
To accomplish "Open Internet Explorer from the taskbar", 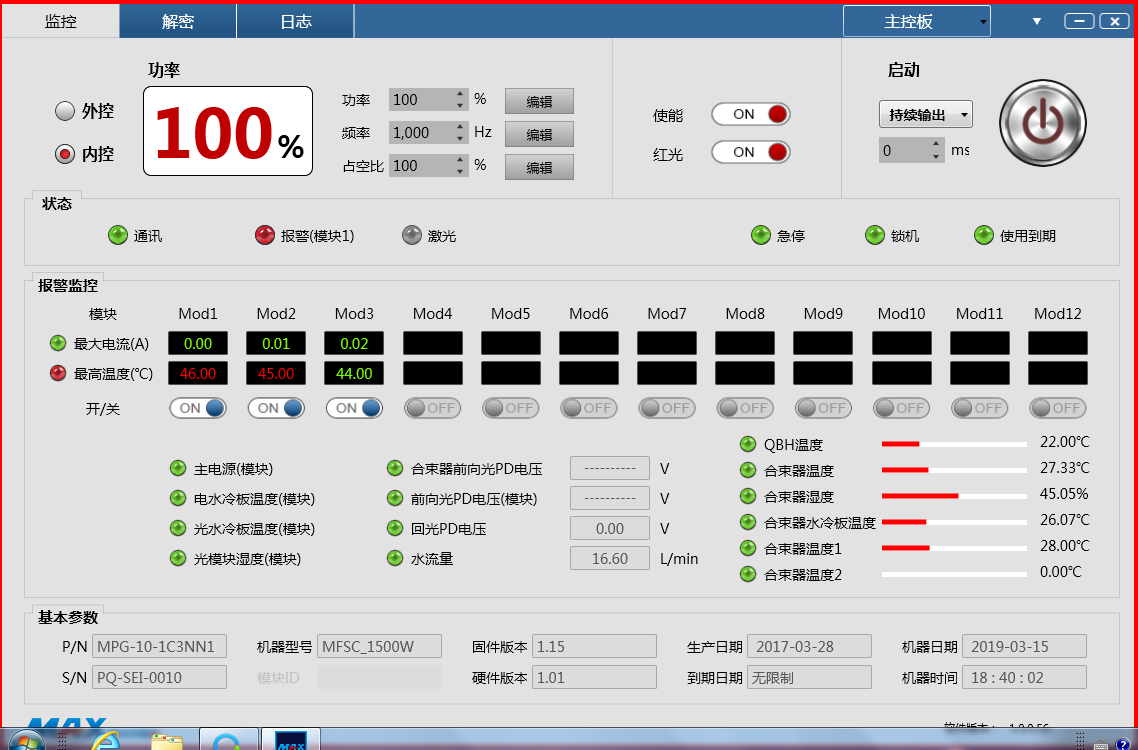I will 104,741.
